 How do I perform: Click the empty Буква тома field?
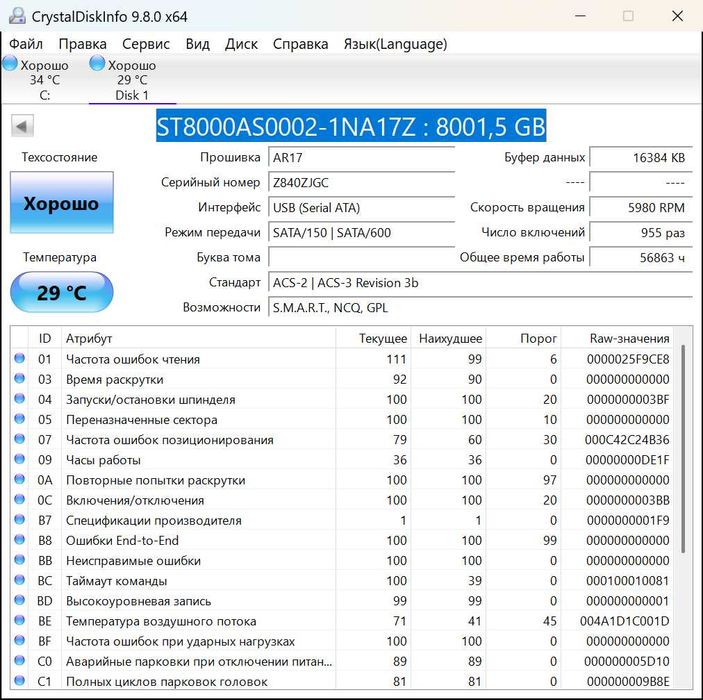pos(361,258)
